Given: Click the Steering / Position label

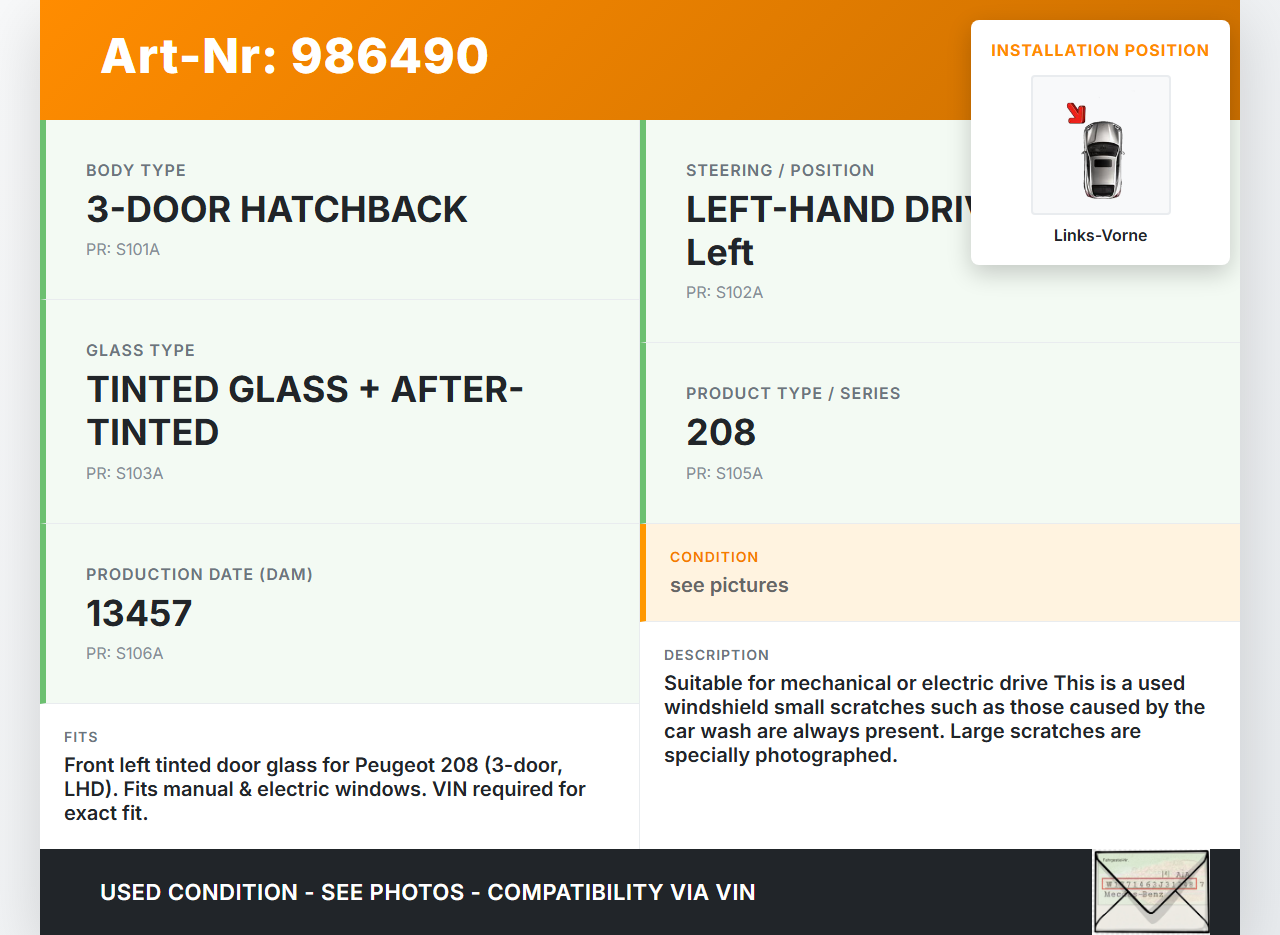Looking at the screenshot, I should pyautogui.click(x=780, y=170).
